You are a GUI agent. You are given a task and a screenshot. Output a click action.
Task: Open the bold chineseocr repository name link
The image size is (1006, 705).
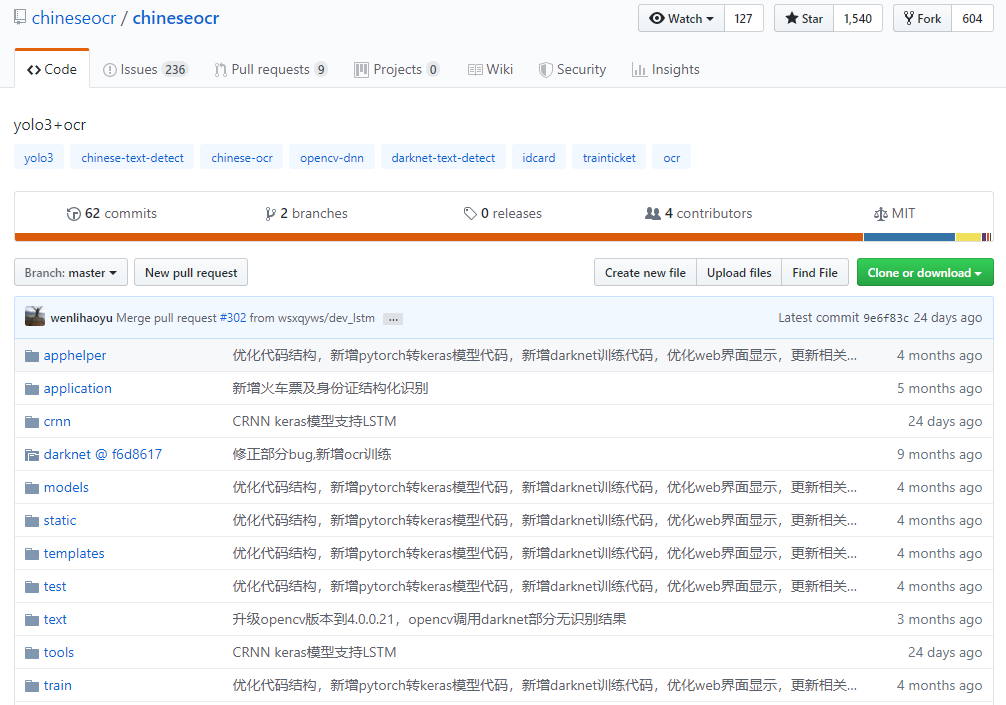(176, 18)
